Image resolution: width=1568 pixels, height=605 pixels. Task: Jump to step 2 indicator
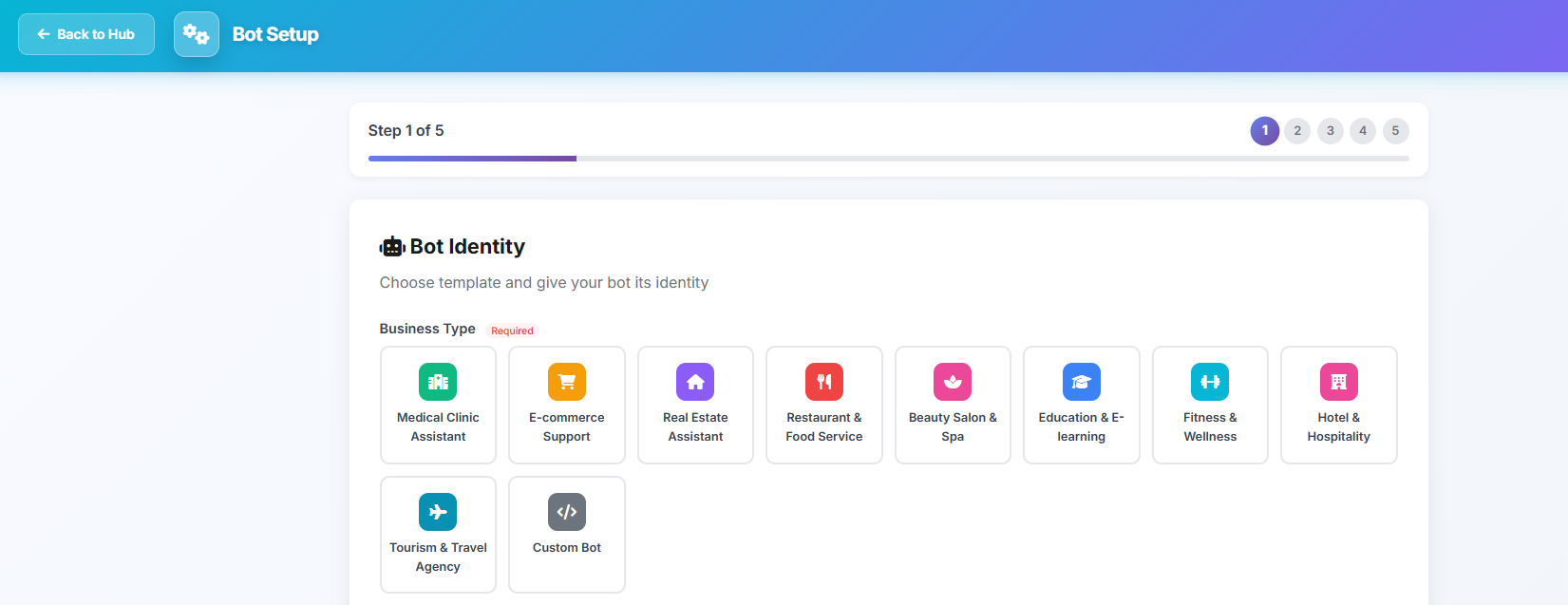tap(1297, 131)
